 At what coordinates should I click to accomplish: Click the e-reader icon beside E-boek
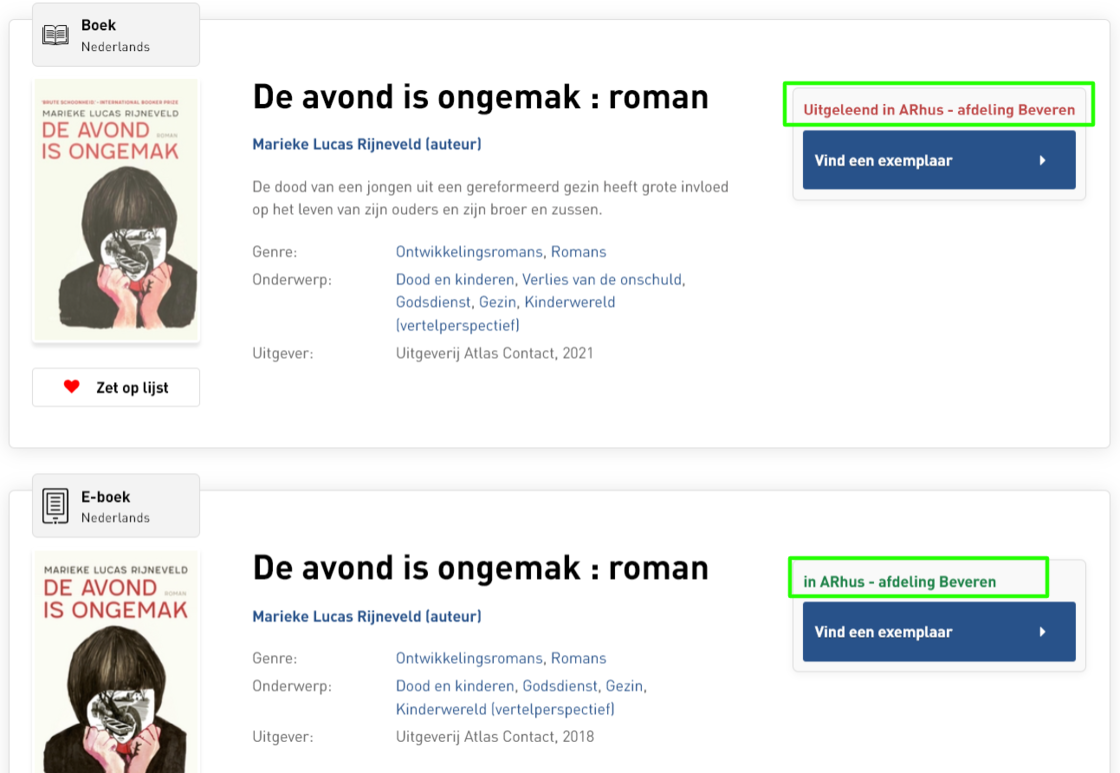coord(55,506)
